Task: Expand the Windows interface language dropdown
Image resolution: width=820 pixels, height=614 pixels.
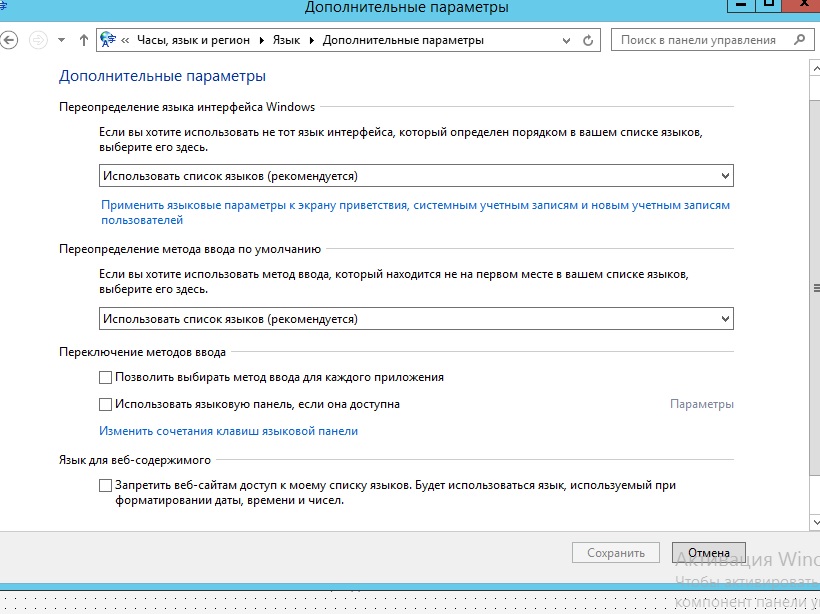Action: [416, 176]
